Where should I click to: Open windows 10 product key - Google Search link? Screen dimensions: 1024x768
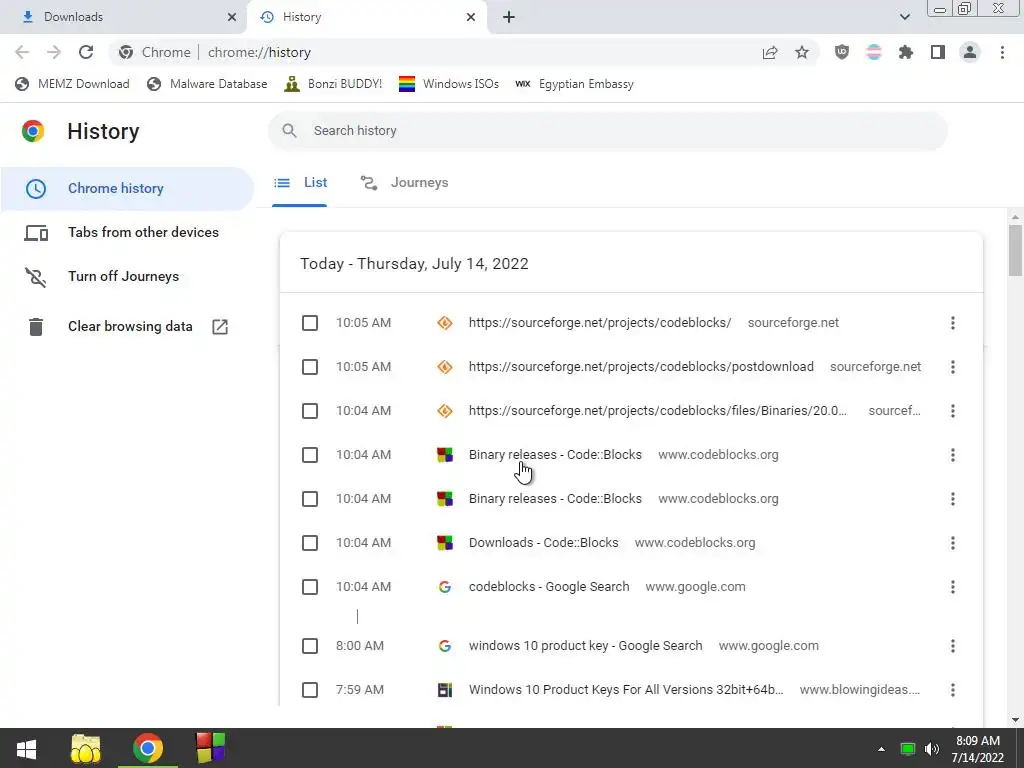click(585, 645)
